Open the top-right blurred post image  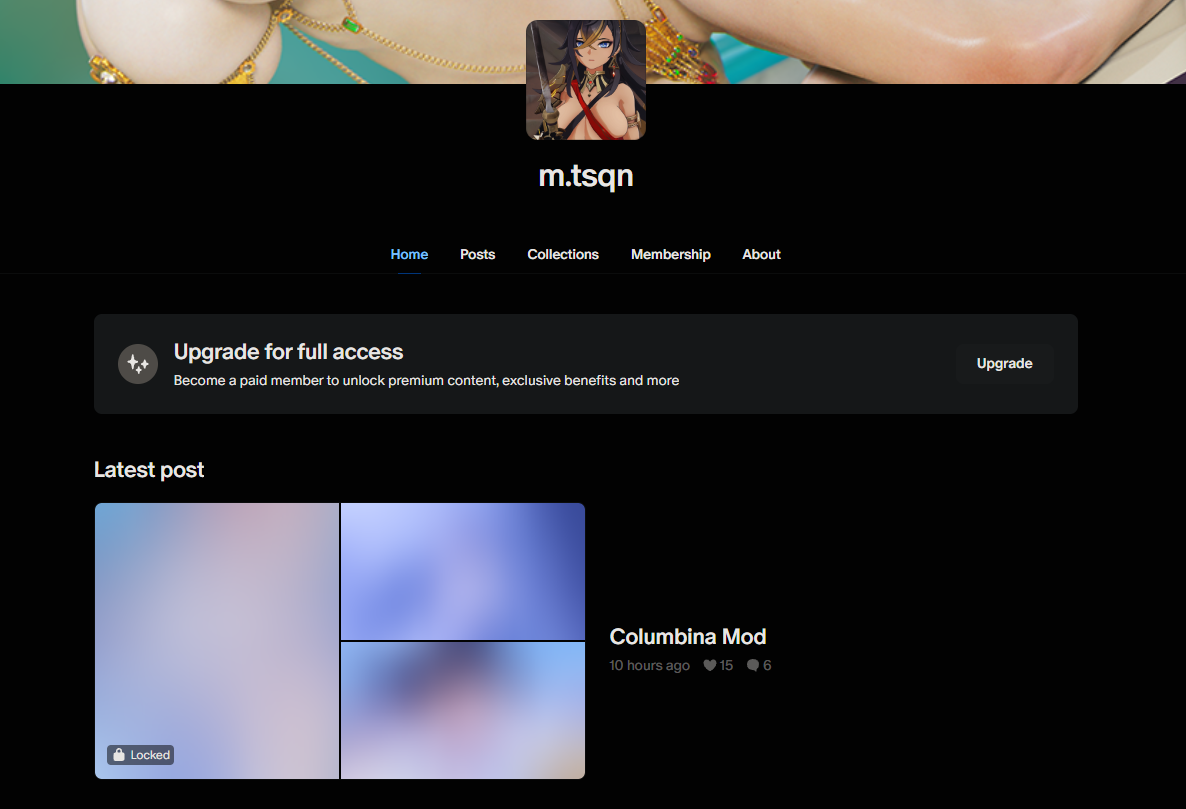(x=463, y=572)
